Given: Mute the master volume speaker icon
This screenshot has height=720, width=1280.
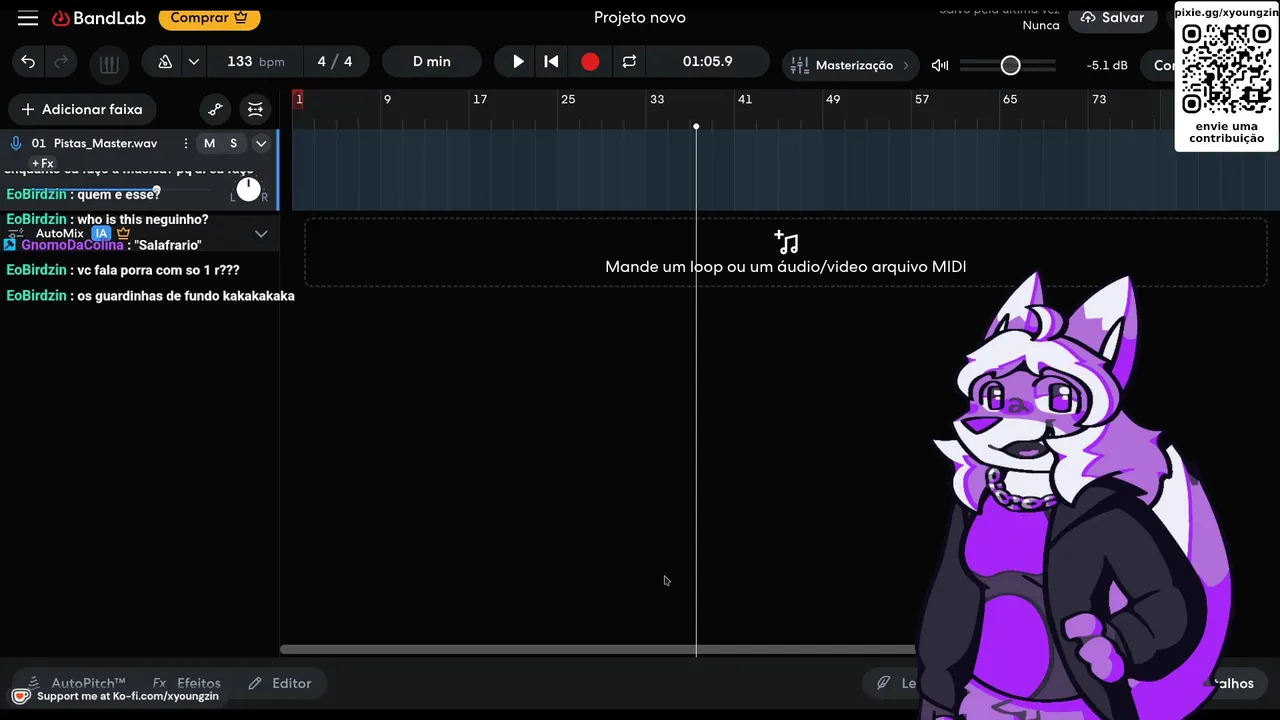Looking at the screenshot, I should (x=940, y=65).
